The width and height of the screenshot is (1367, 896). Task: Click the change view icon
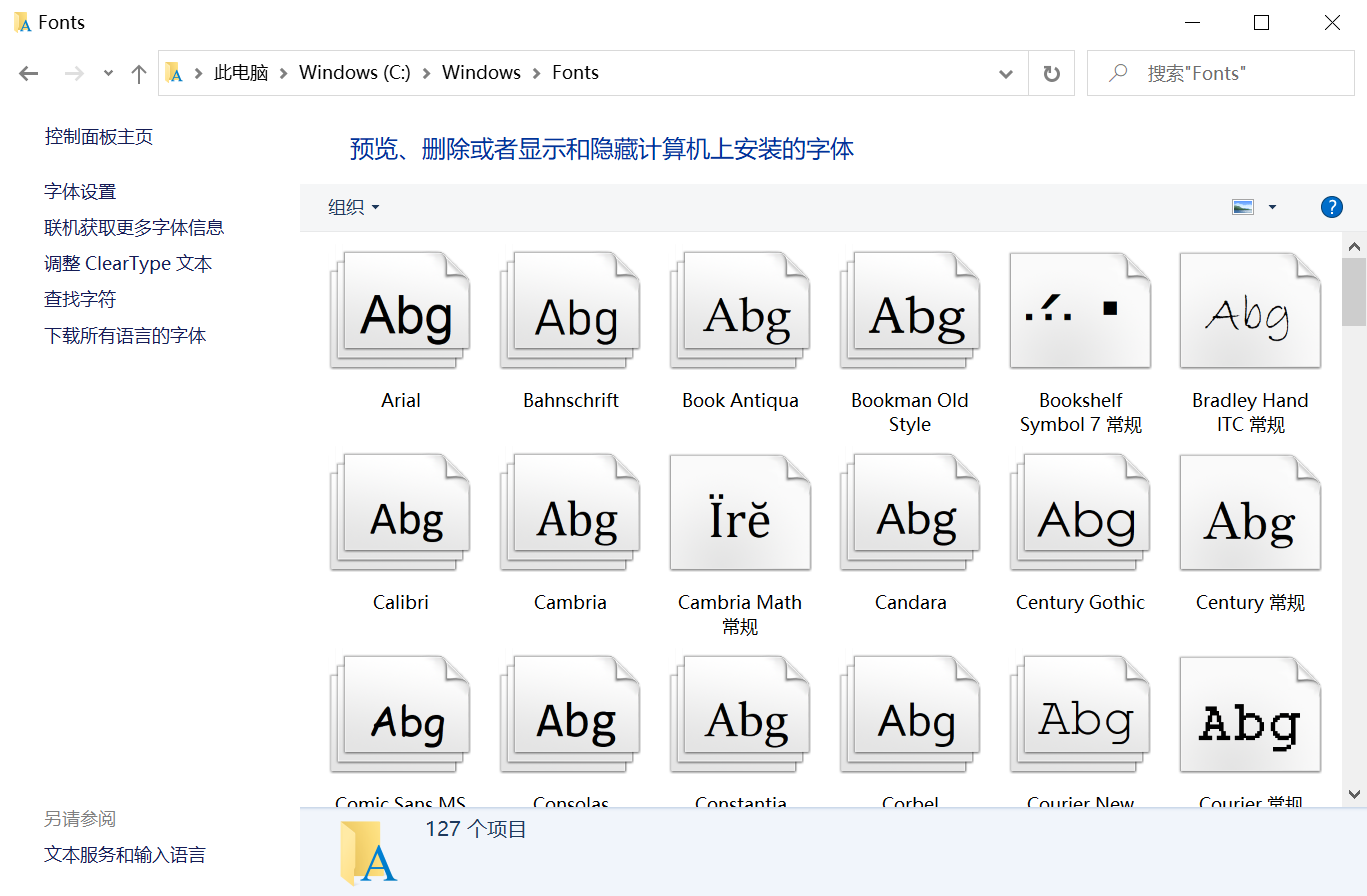tap(1243, 207)
